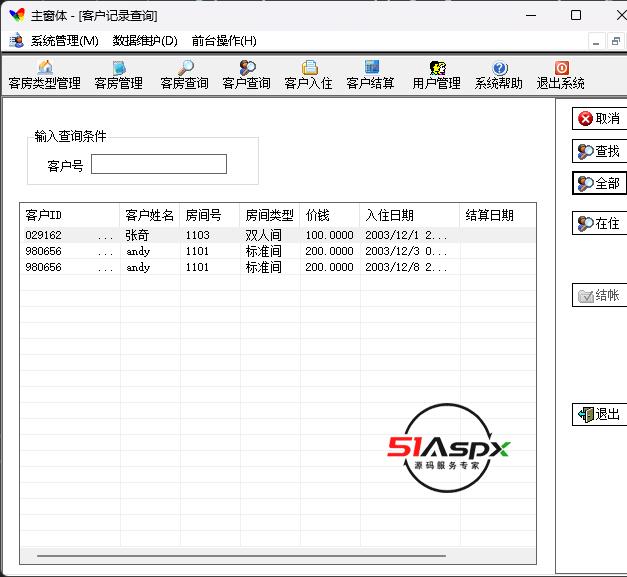This screenshot has width=627, height=577.
Task: Click the 查找 button
Action: pos(599,151)
